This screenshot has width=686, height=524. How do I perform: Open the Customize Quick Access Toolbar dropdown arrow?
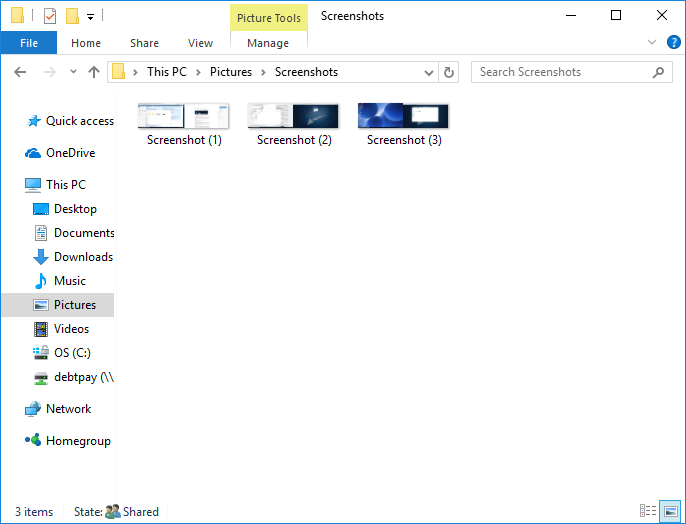click(x=90, y=17)
